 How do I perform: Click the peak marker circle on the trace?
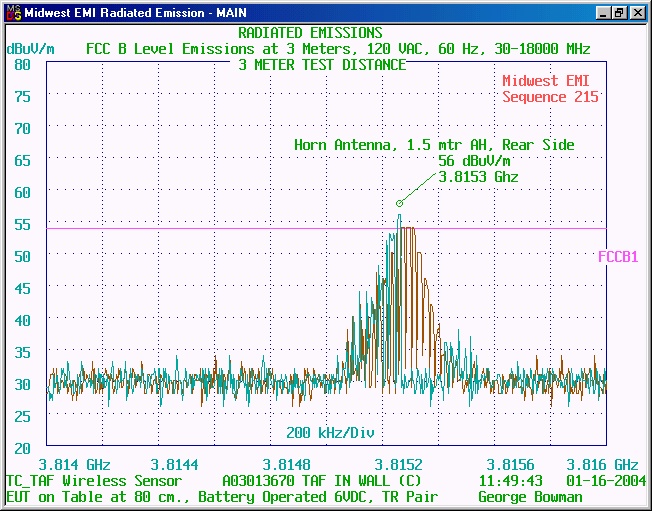tap(399, 203)
